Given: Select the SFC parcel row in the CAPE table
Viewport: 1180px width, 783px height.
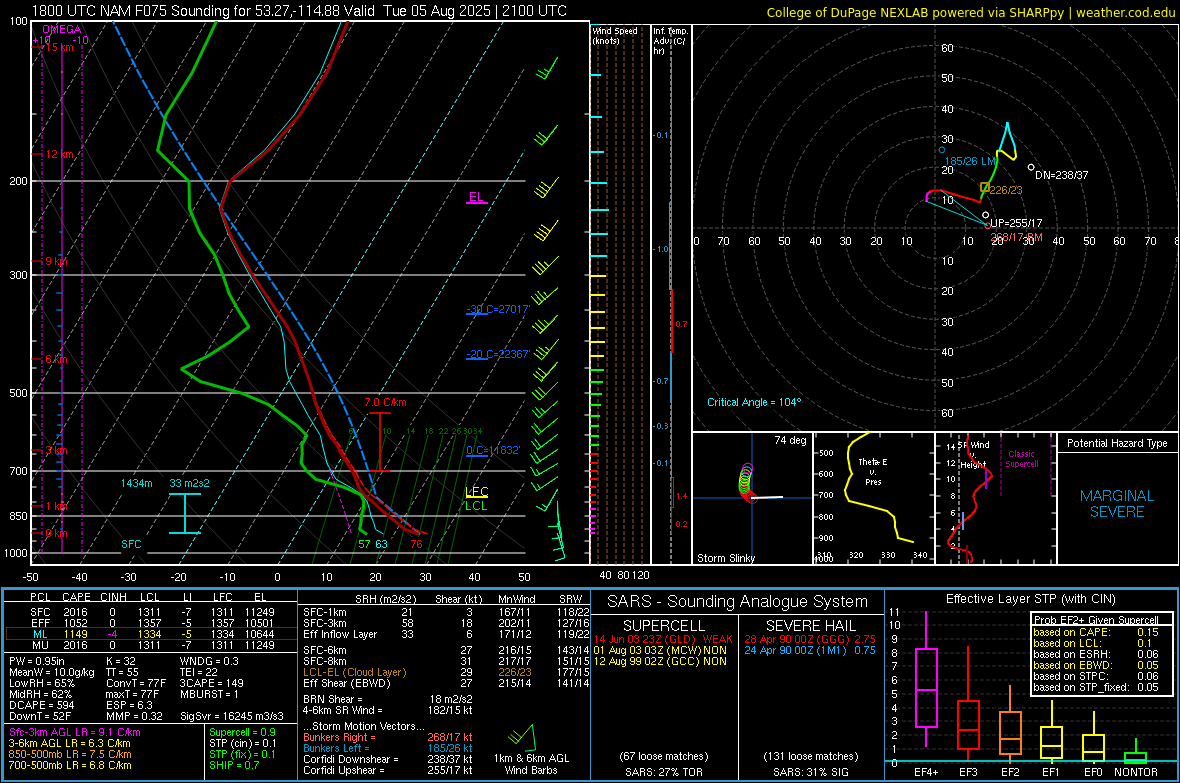Looking at the screenshot, I should coord(150,612).
